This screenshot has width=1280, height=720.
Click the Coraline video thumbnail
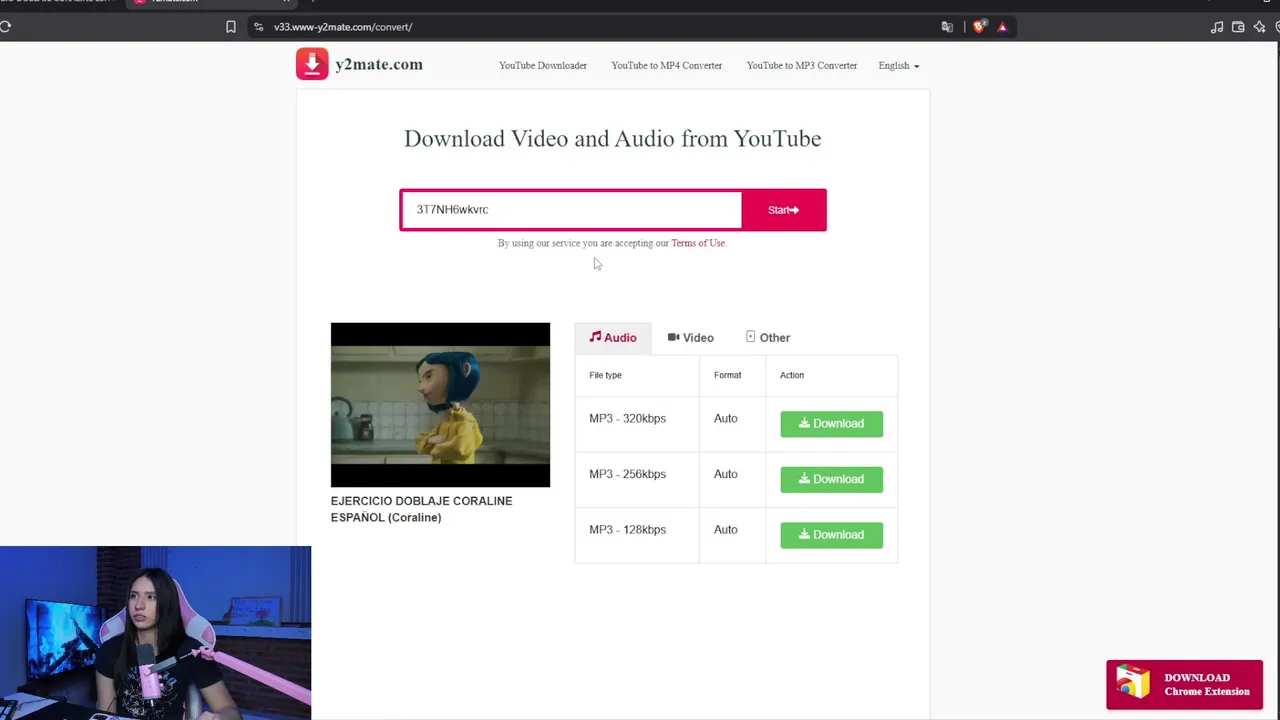click(x=440, y=405)
